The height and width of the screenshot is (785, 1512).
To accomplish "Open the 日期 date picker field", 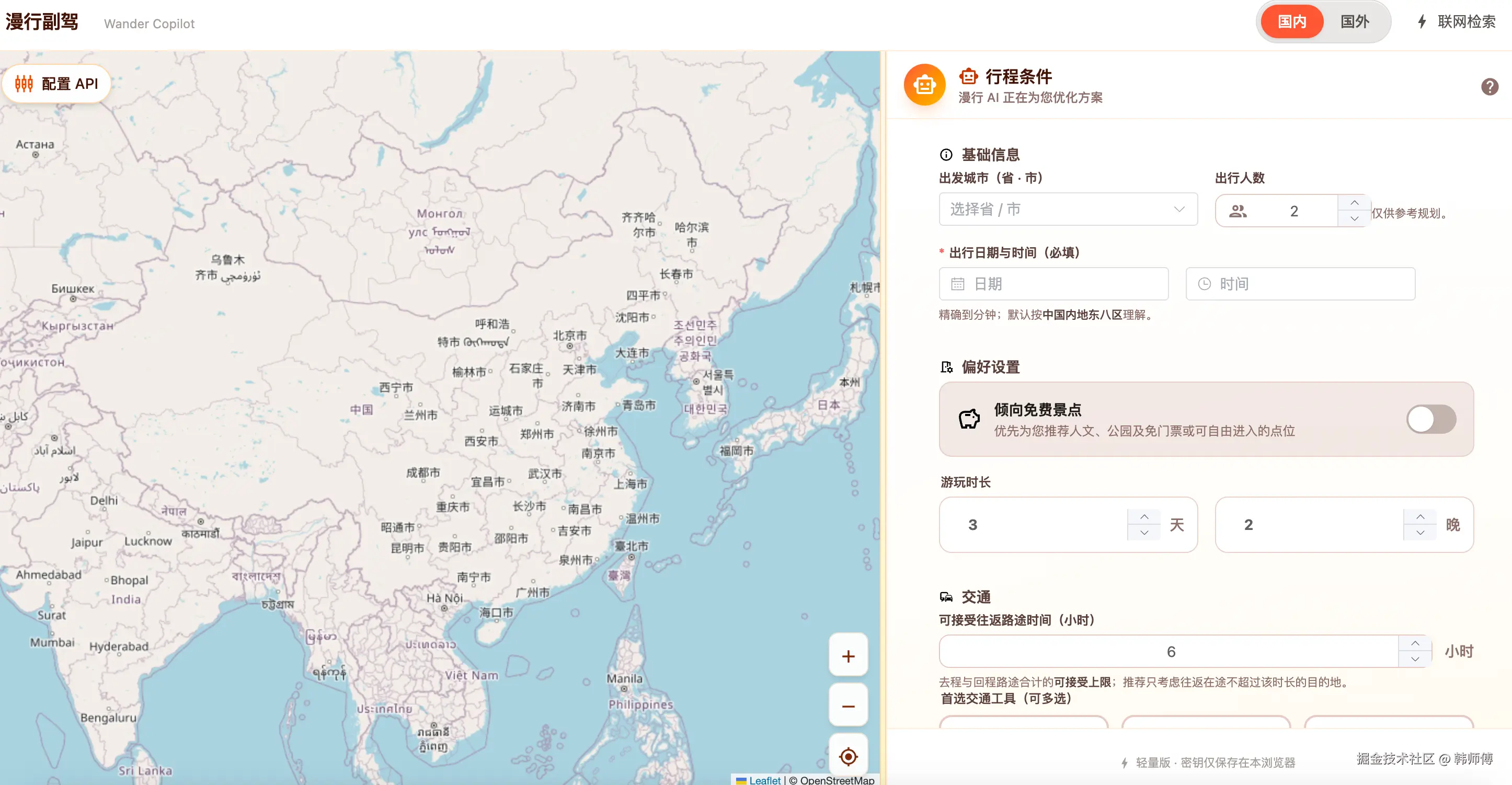I will click(1053, 284).
